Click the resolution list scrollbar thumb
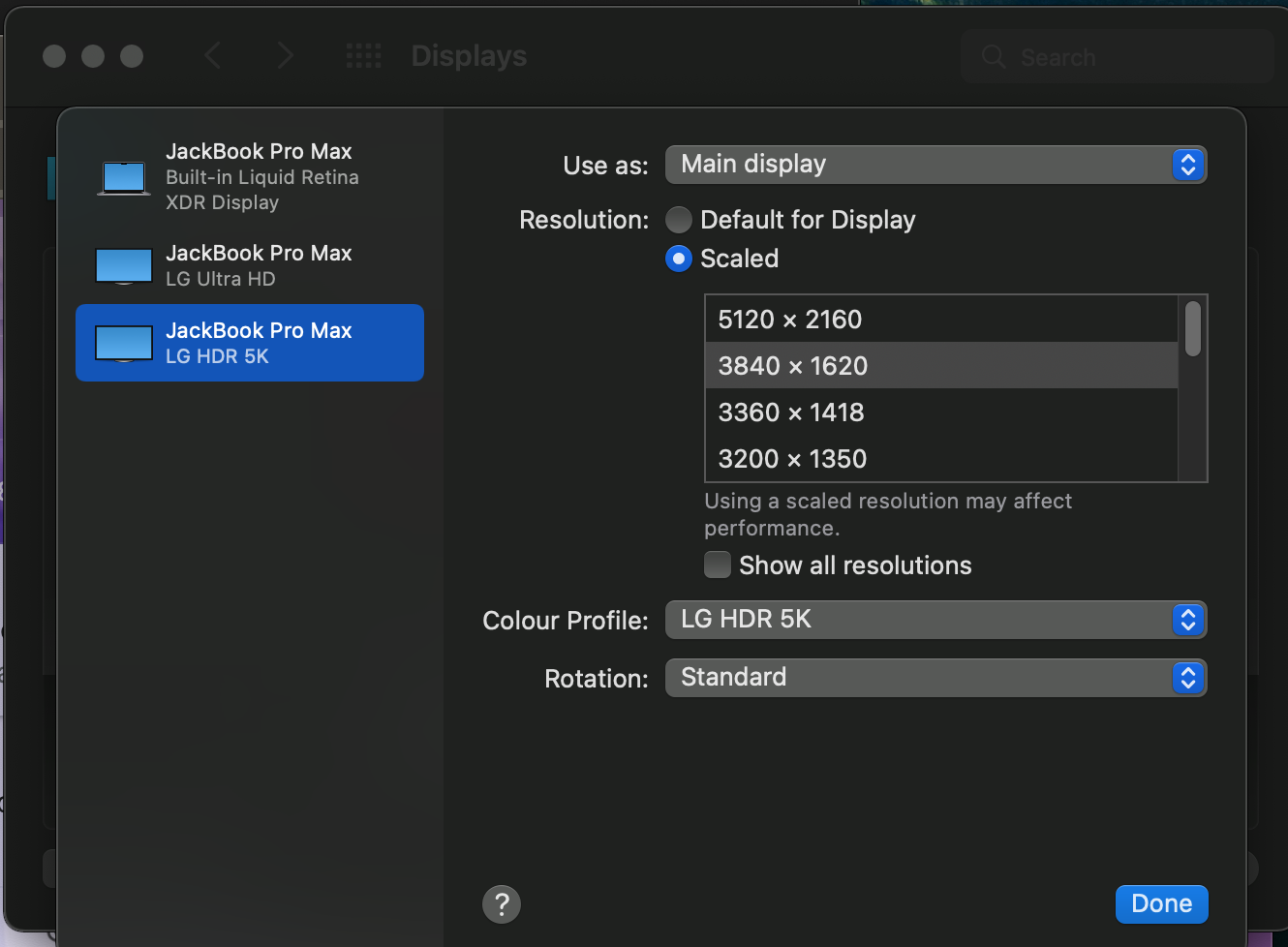 click(x=1193, y=329)
